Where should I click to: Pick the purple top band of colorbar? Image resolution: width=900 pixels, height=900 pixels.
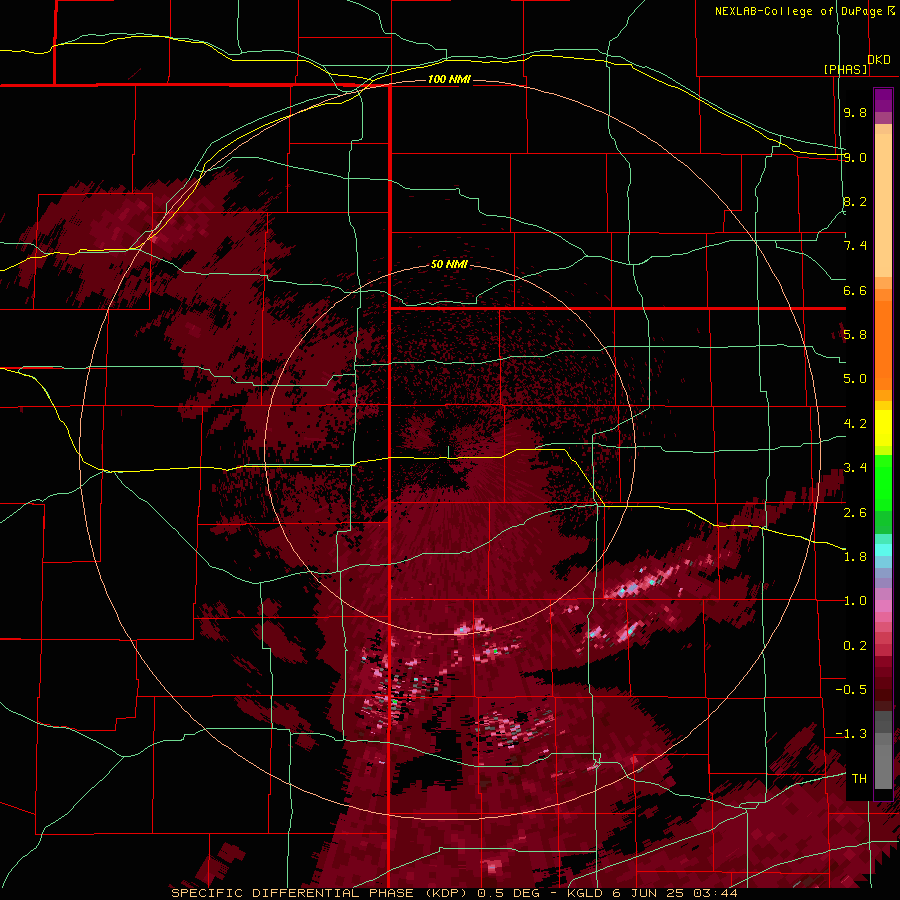(x=883, y=100)
